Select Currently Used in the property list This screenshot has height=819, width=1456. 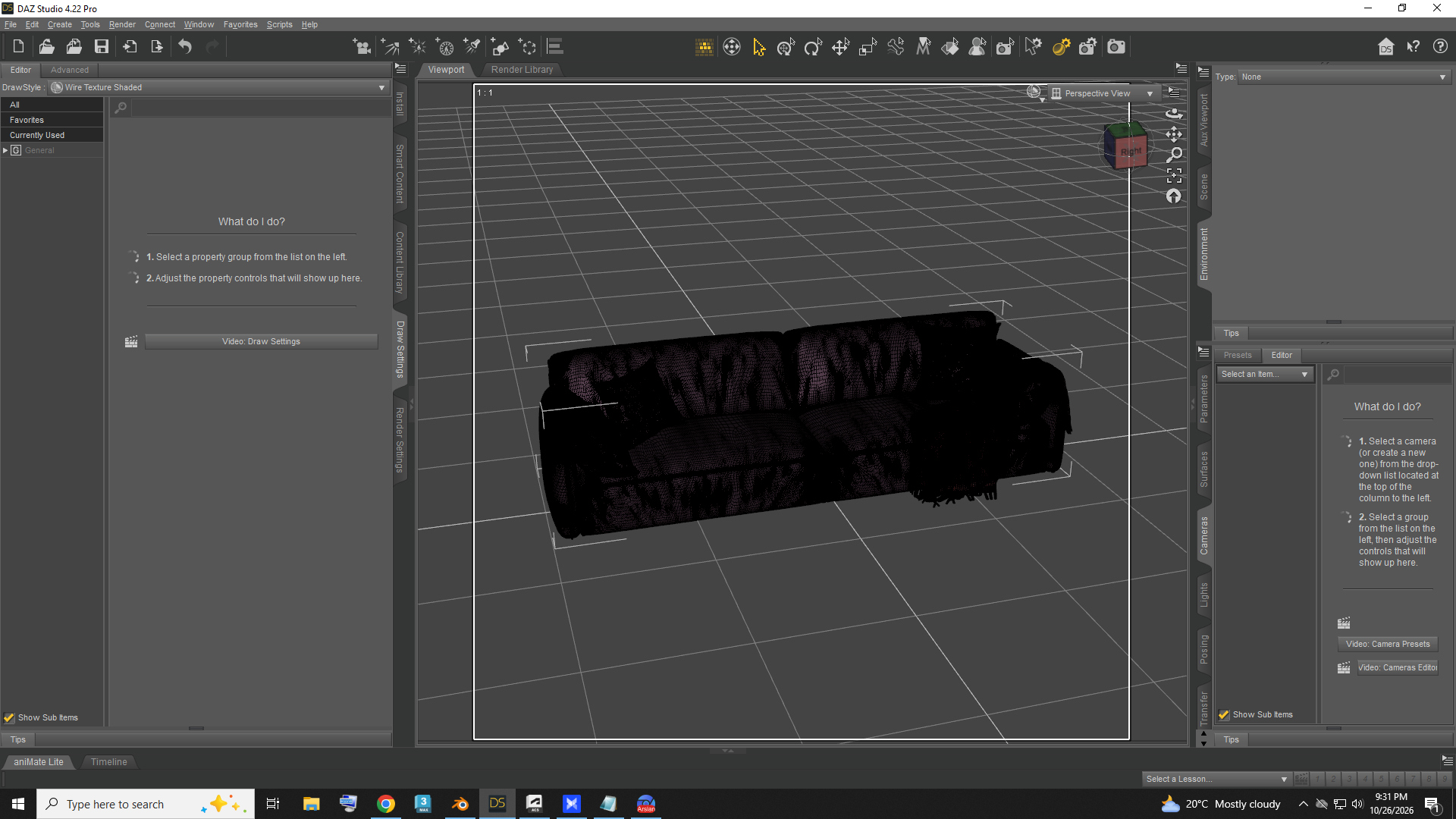pyautogui.click(x=52, y=135)
